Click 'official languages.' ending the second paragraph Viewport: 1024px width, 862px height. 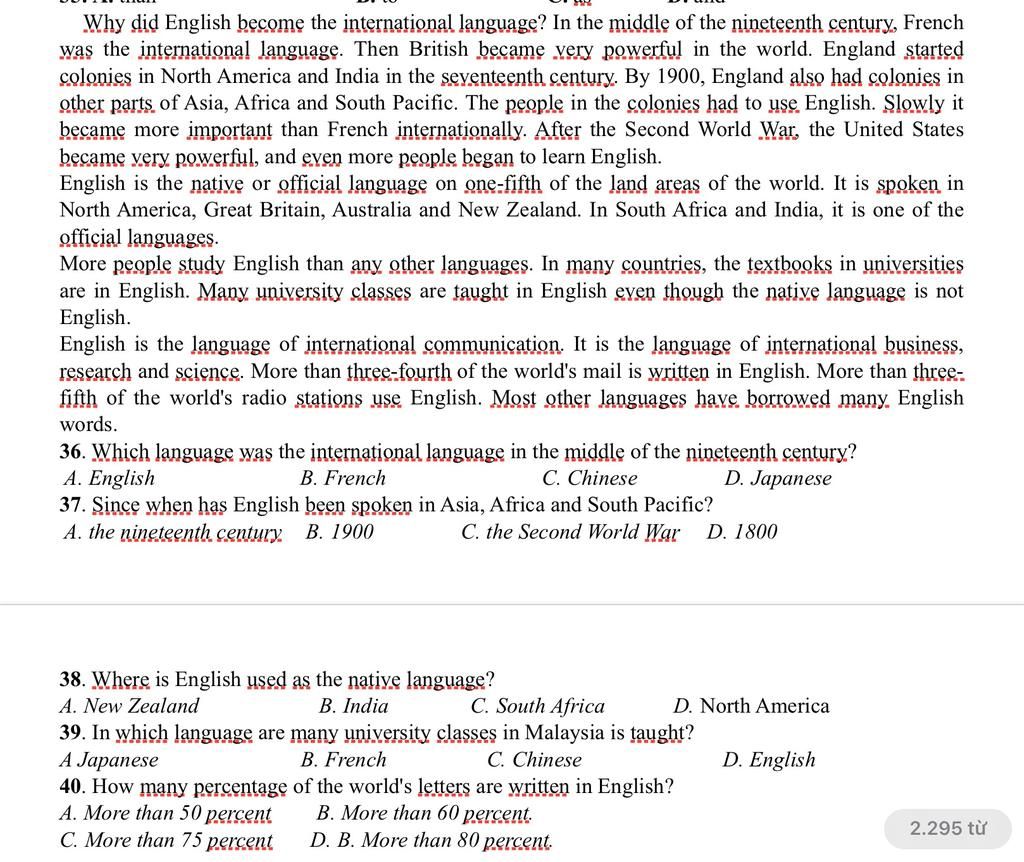coord(139,237)
